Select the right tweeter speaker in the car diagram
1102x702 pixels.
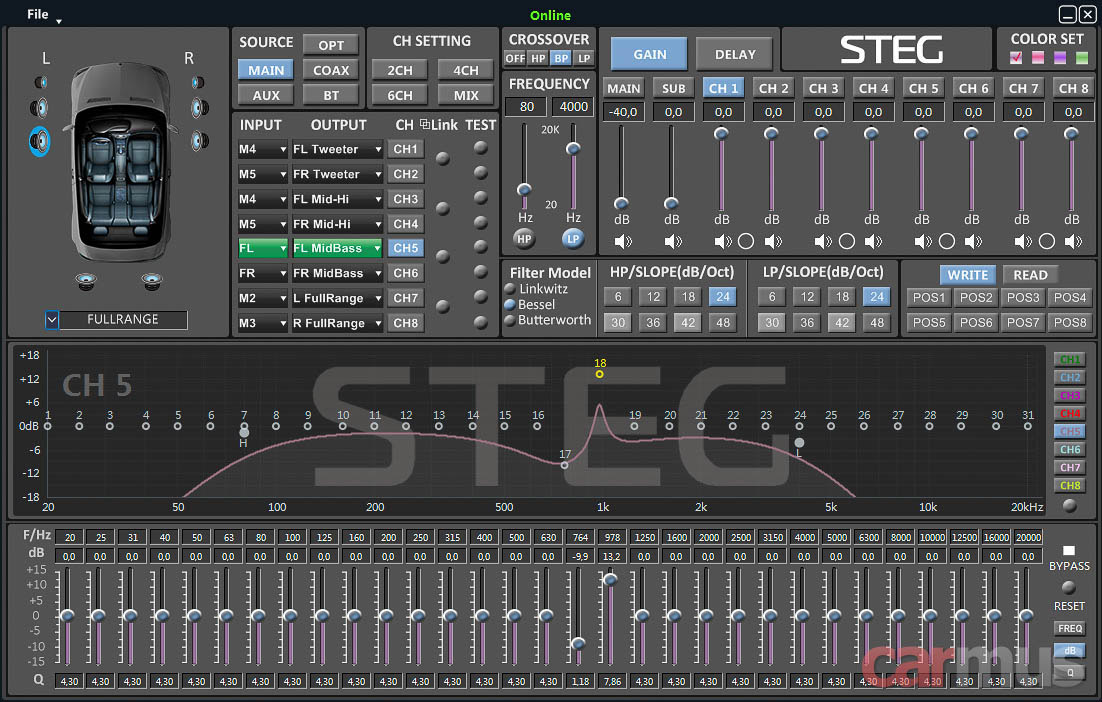(198, 83)
